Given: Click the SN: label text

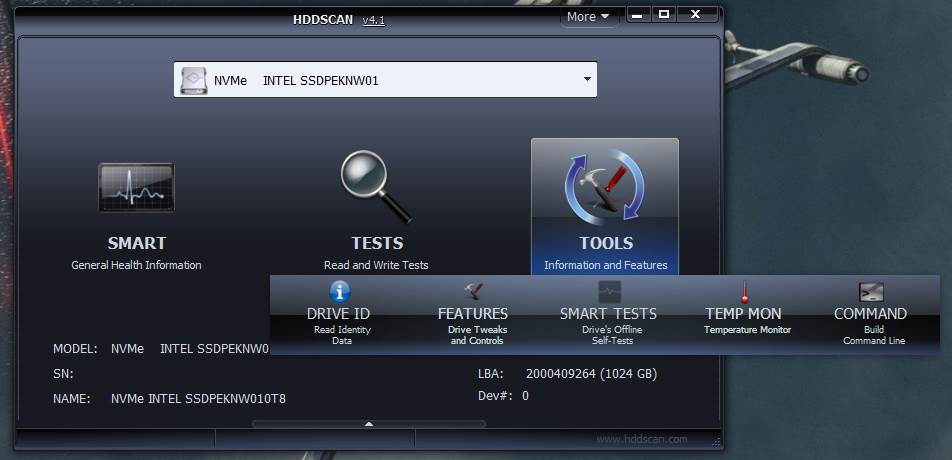Looking at the screenshot, I should [x=64, y=374].
